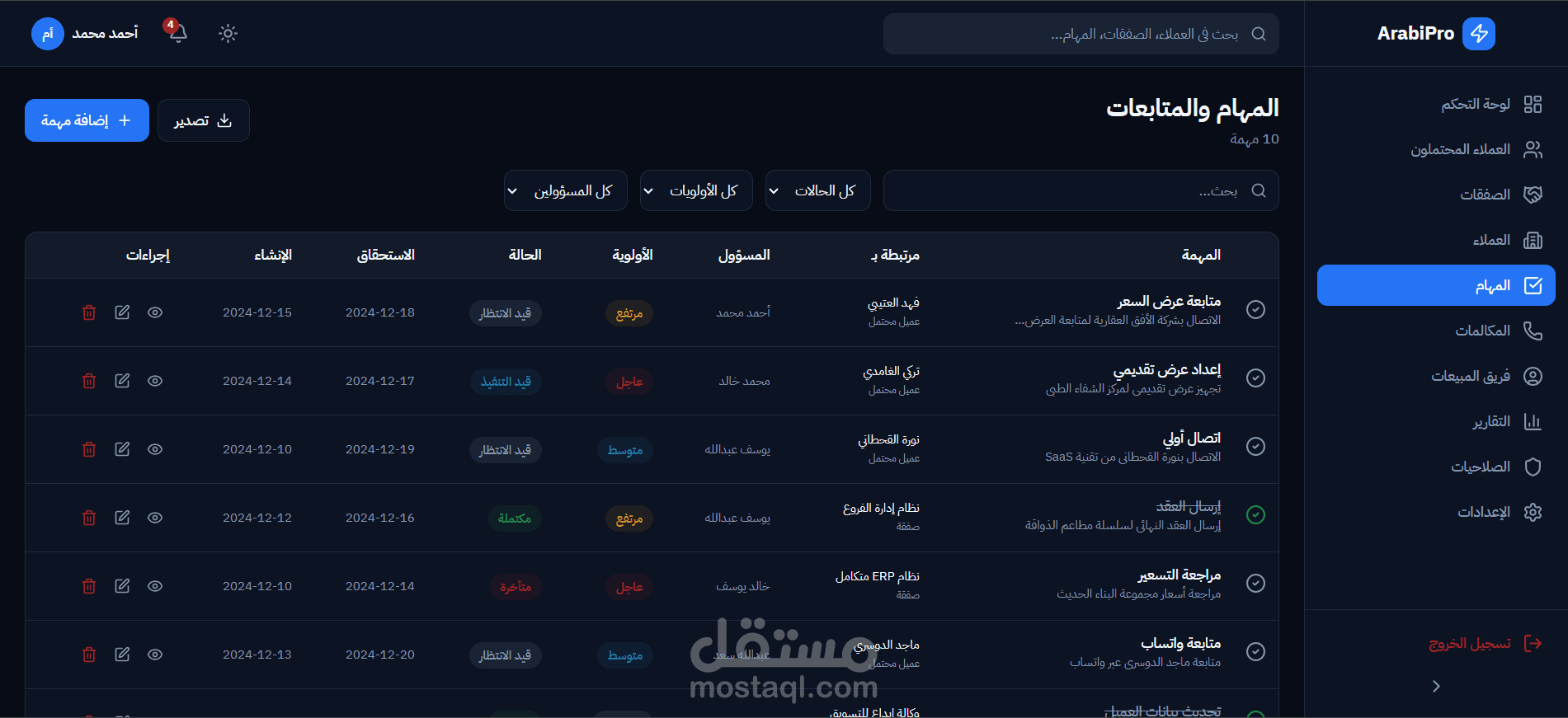Mark متابعة عرض السعر as complete
The image size is (1568, 718).
[x=1255, y=309]
